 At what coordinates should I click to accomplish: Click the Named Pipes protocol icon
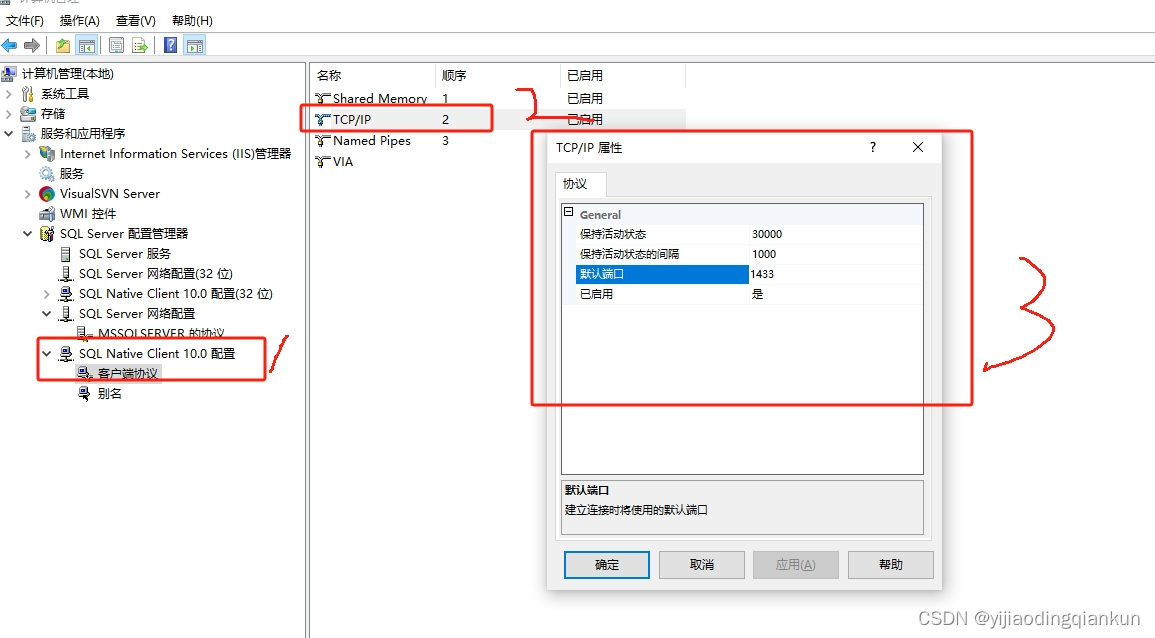click(323, 140)
